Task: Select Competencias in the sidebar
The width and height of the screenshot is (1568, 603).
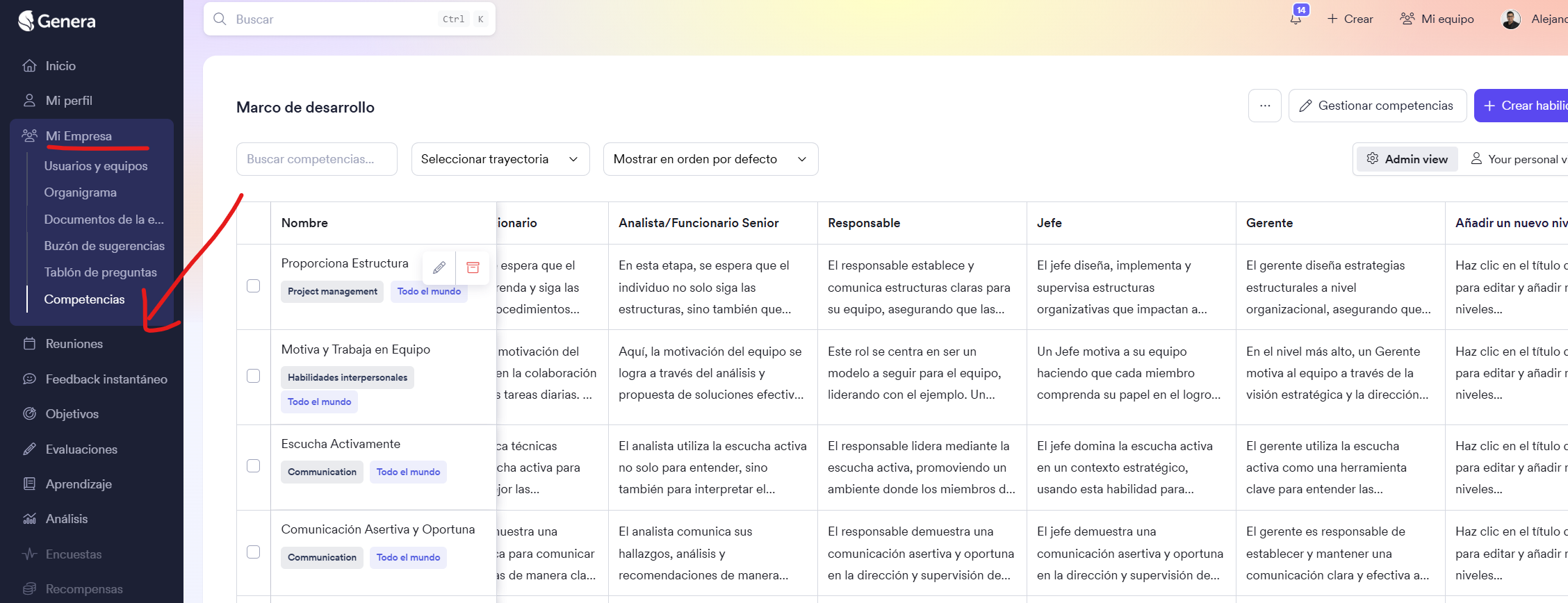Action: (x=84, y=299)
